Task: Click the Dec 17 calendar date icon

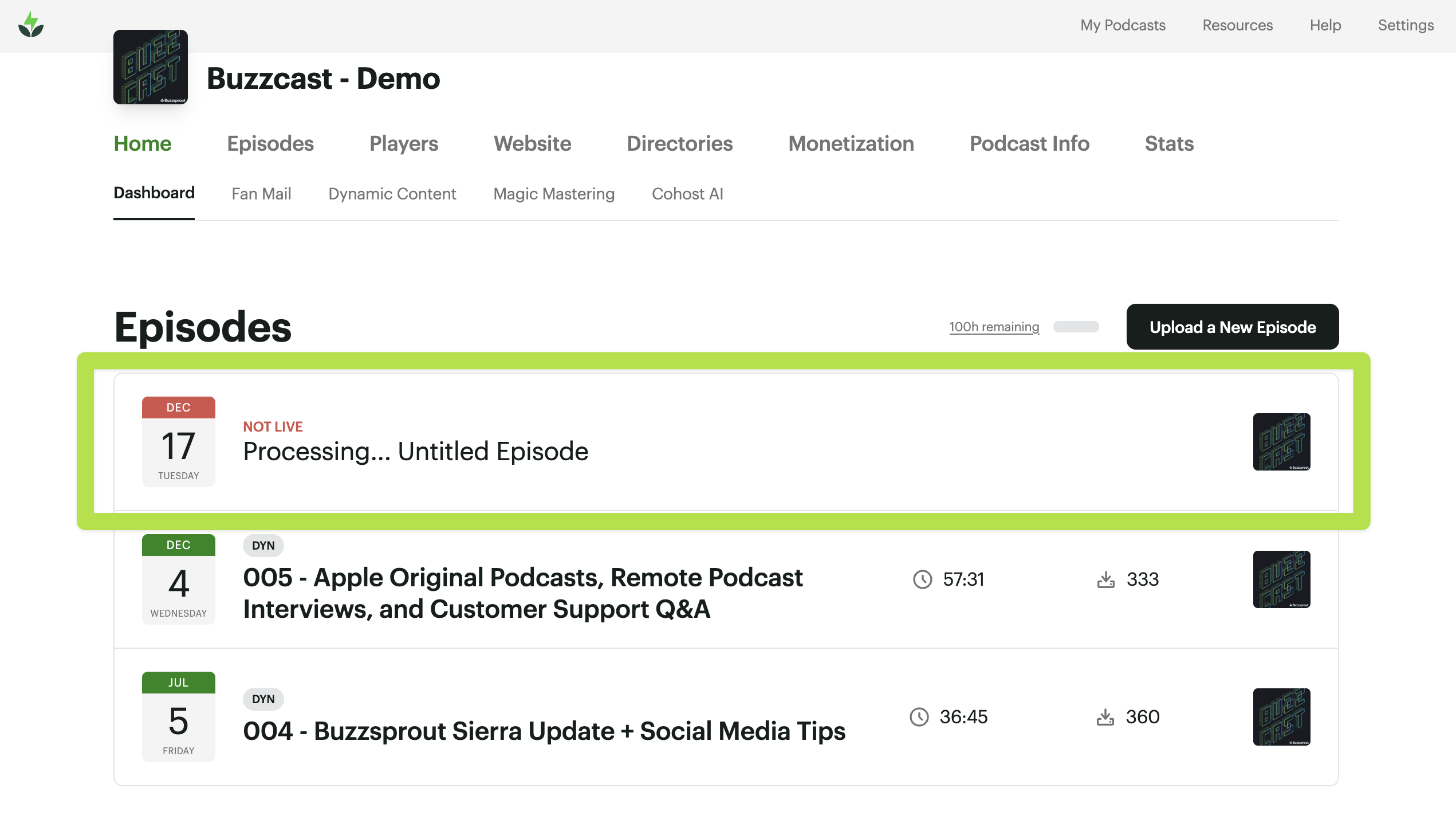Action: click(178, 441)
